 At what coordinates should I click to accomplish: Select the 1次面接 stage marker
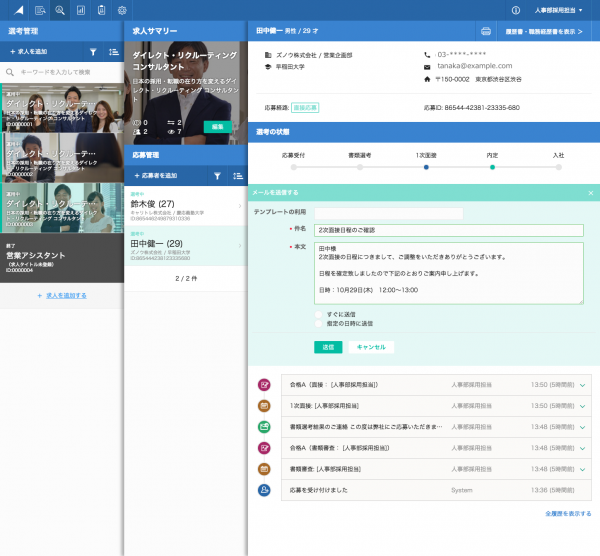[x=426, y=167]
